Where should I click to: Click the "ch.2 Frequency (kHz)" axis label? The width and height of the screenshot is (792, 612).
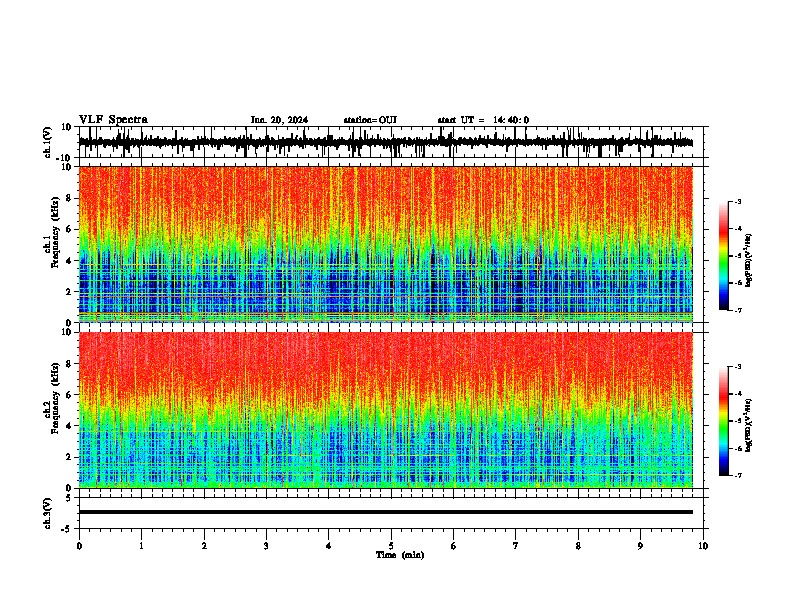[x=53, y=399]
